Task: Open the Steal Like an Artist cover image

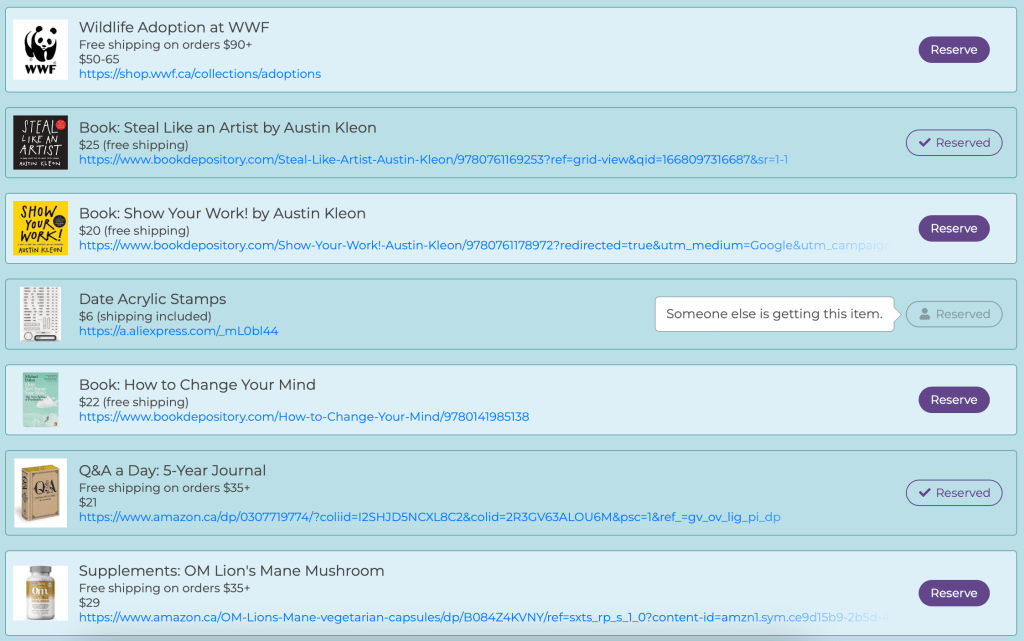Action: click(40, 142)
